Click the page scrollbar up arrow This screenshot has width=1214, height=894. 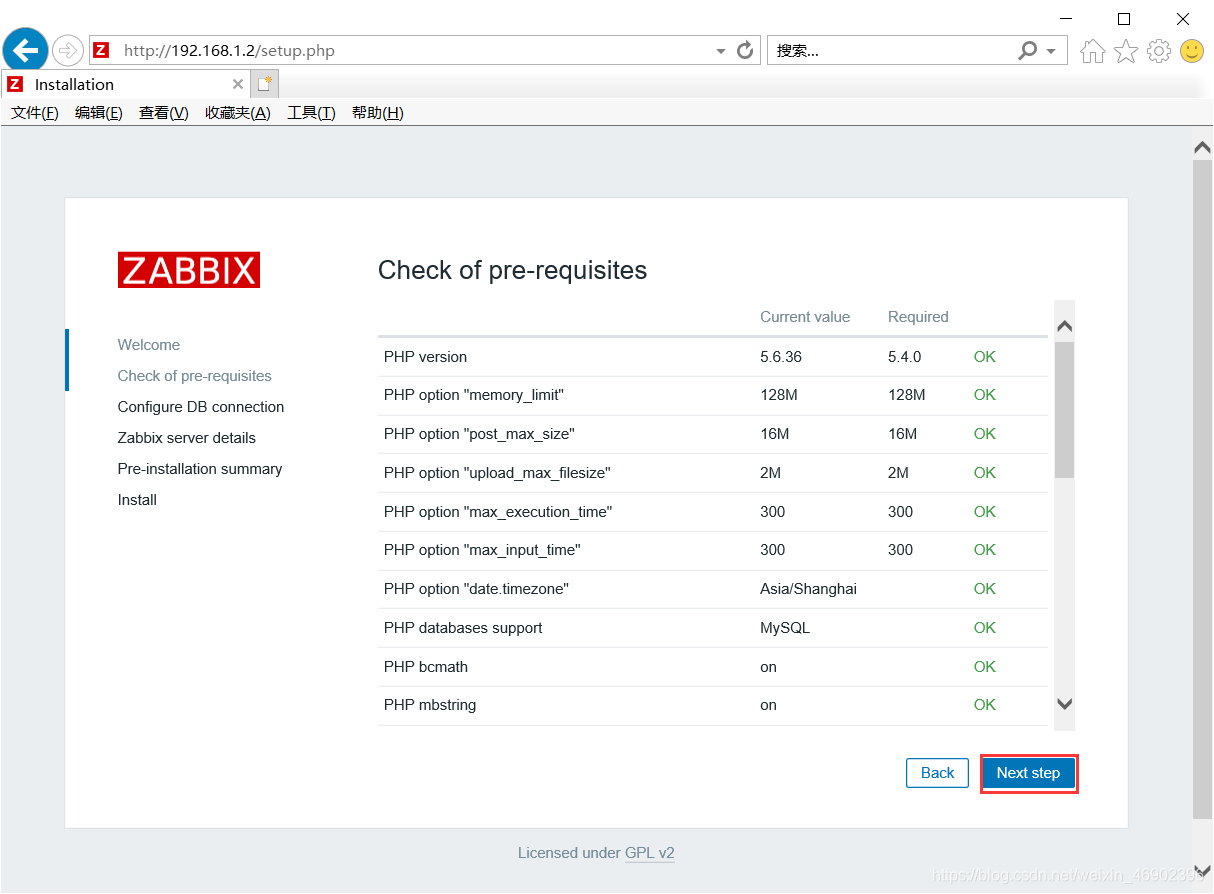[x=1203, y=148]
